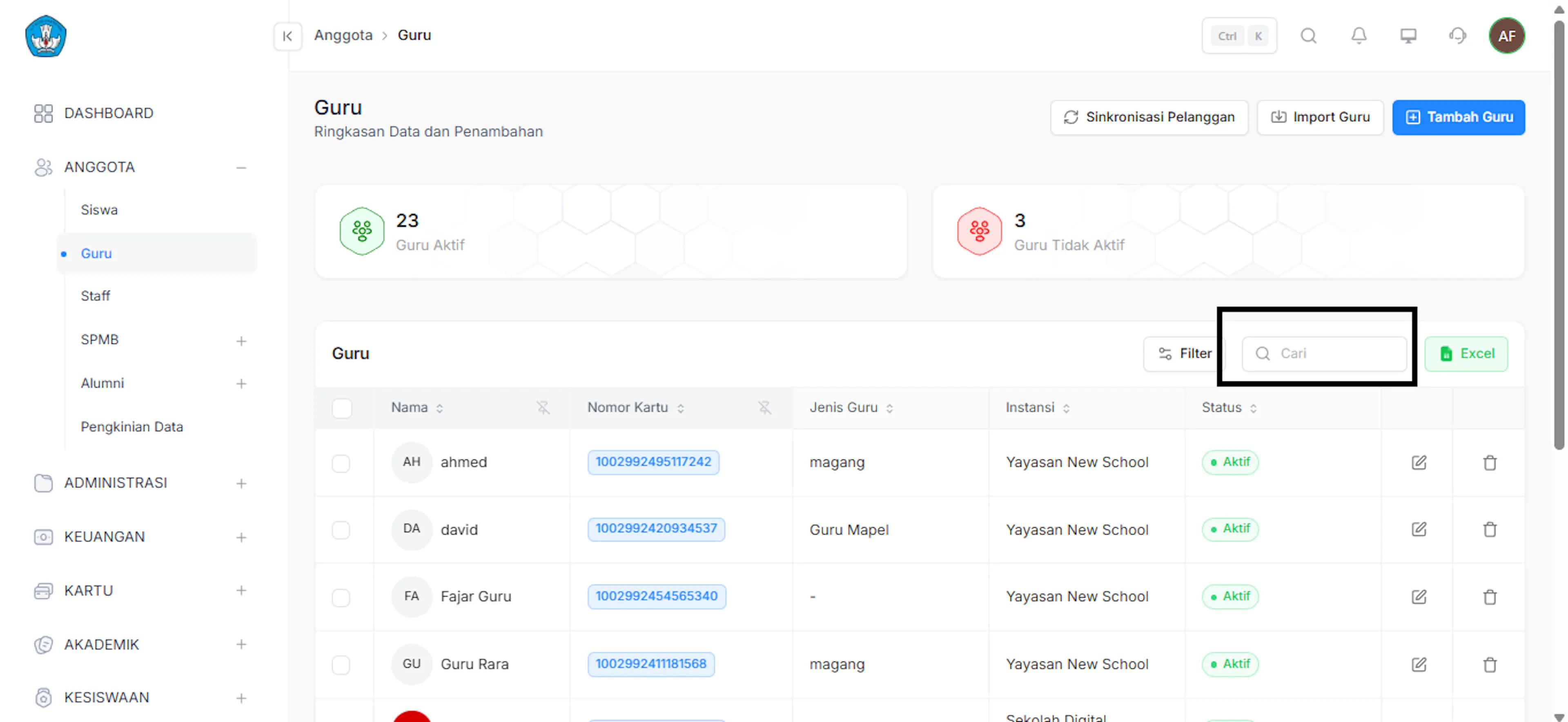Image resolution: width=1568 pixels, height=722 pixels.
Task: Edit the david teacher row
Action: [x=1419, y=529]
